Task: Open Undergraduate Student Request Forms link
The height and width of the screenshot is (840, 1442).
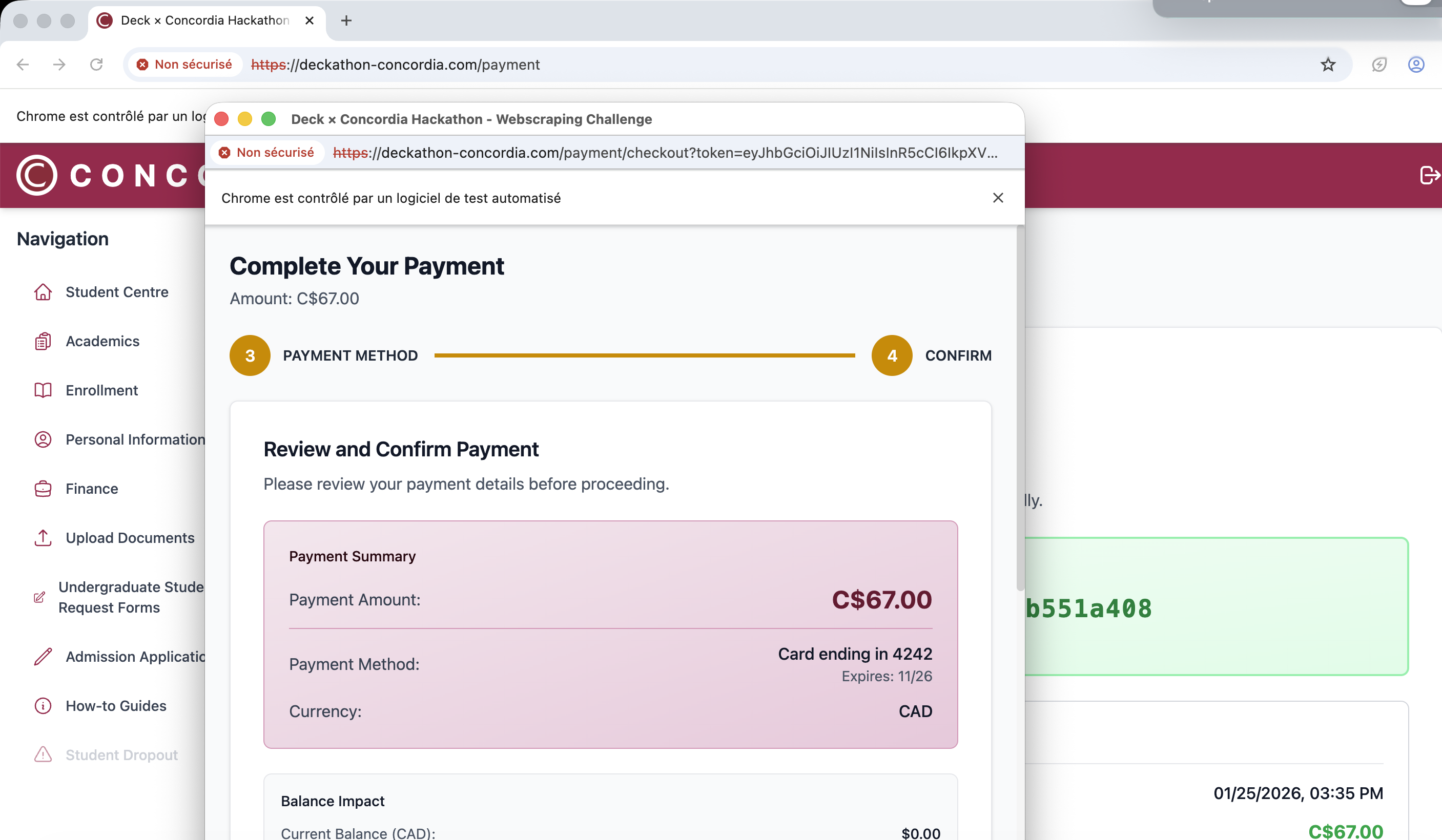Action: [x=131, y=597]
